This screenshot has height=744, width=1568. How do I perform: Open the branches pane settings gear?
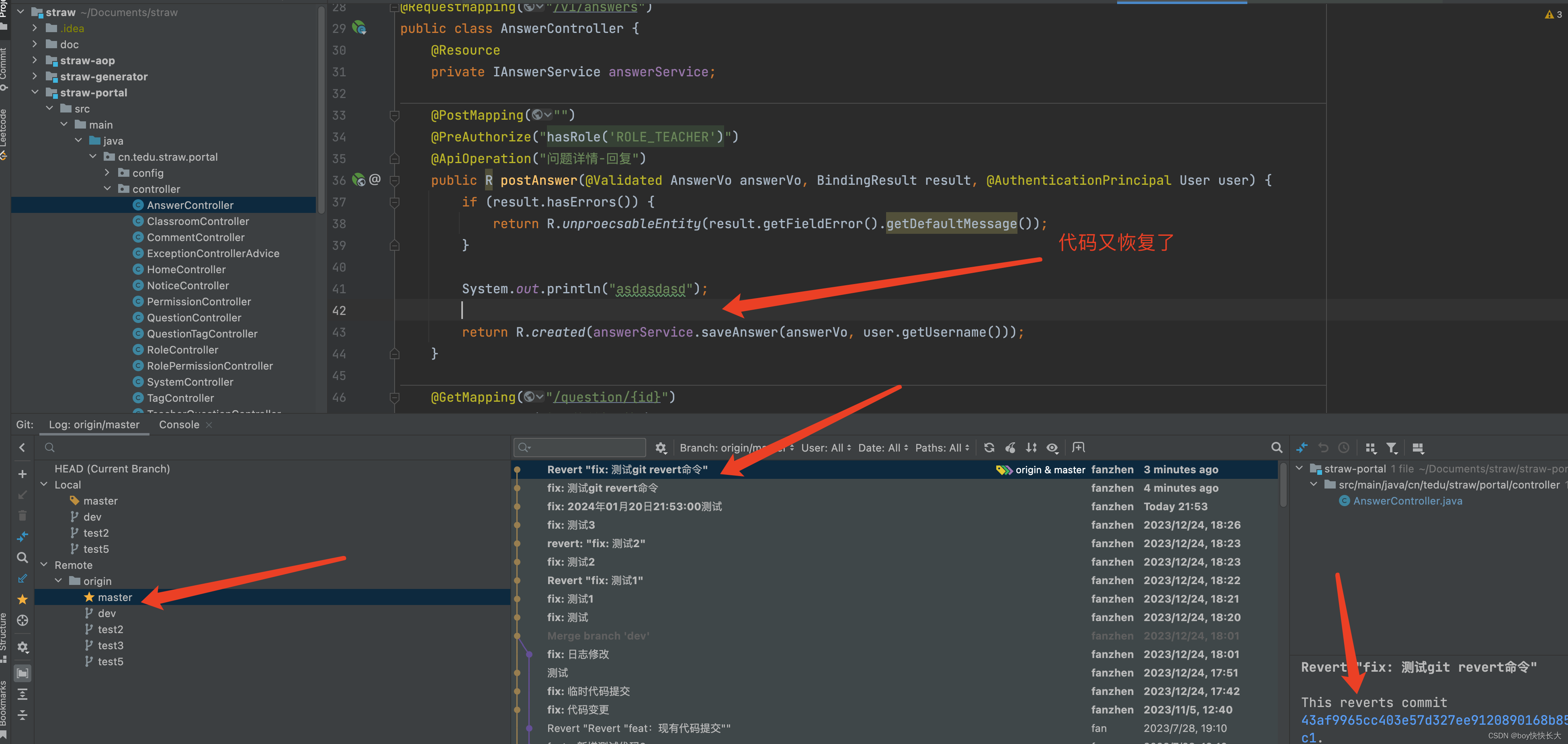pos(23,647)
